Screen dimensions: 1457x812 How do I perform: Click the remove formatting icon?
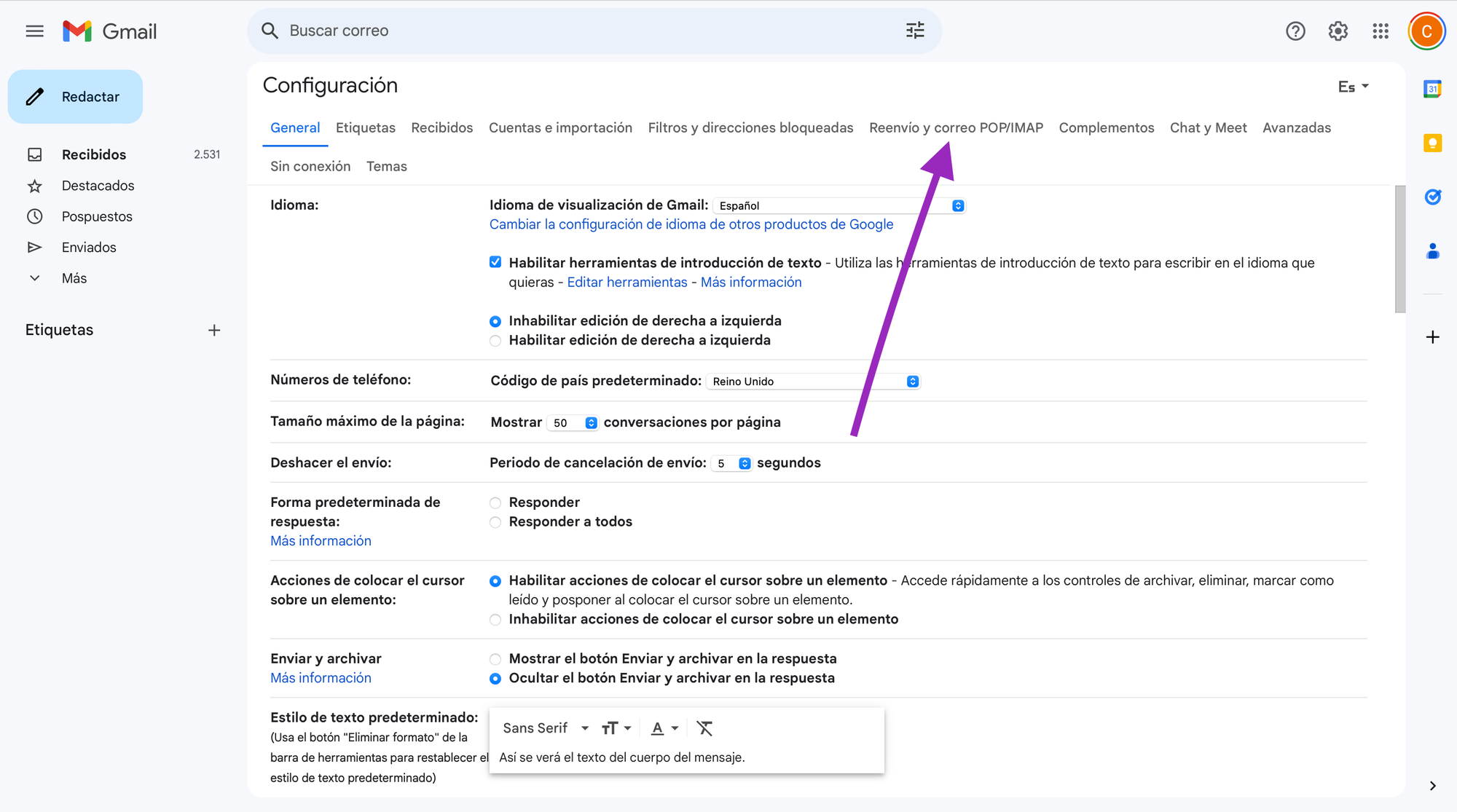point(704,728)
